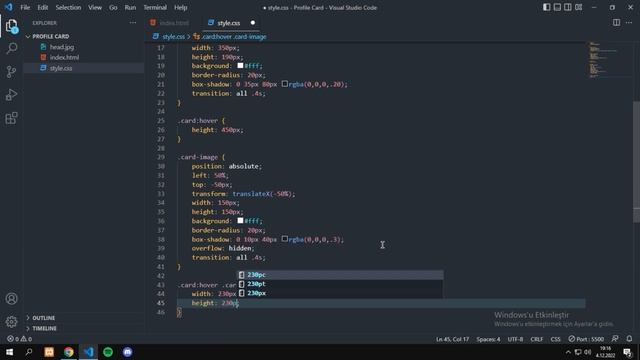Open the Run menu
This screenshot has height=360, width=640.
(x=130, y=7)
